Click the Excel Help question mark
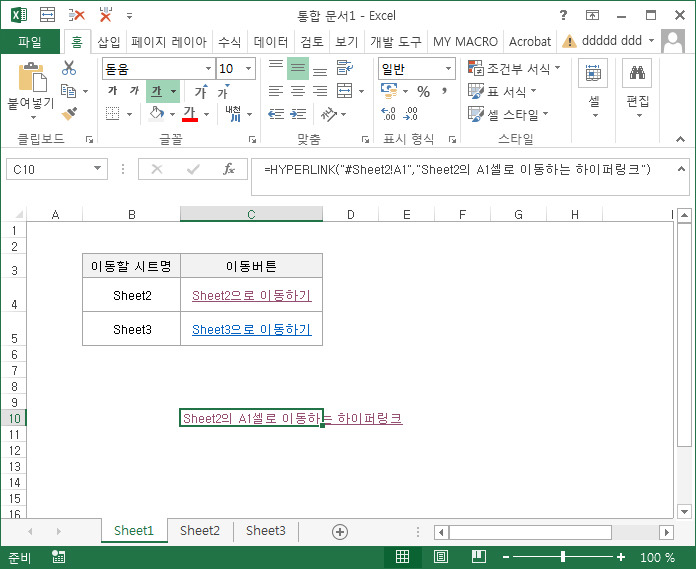Viewport: 696px width, 569px height. tap(563, 16)
